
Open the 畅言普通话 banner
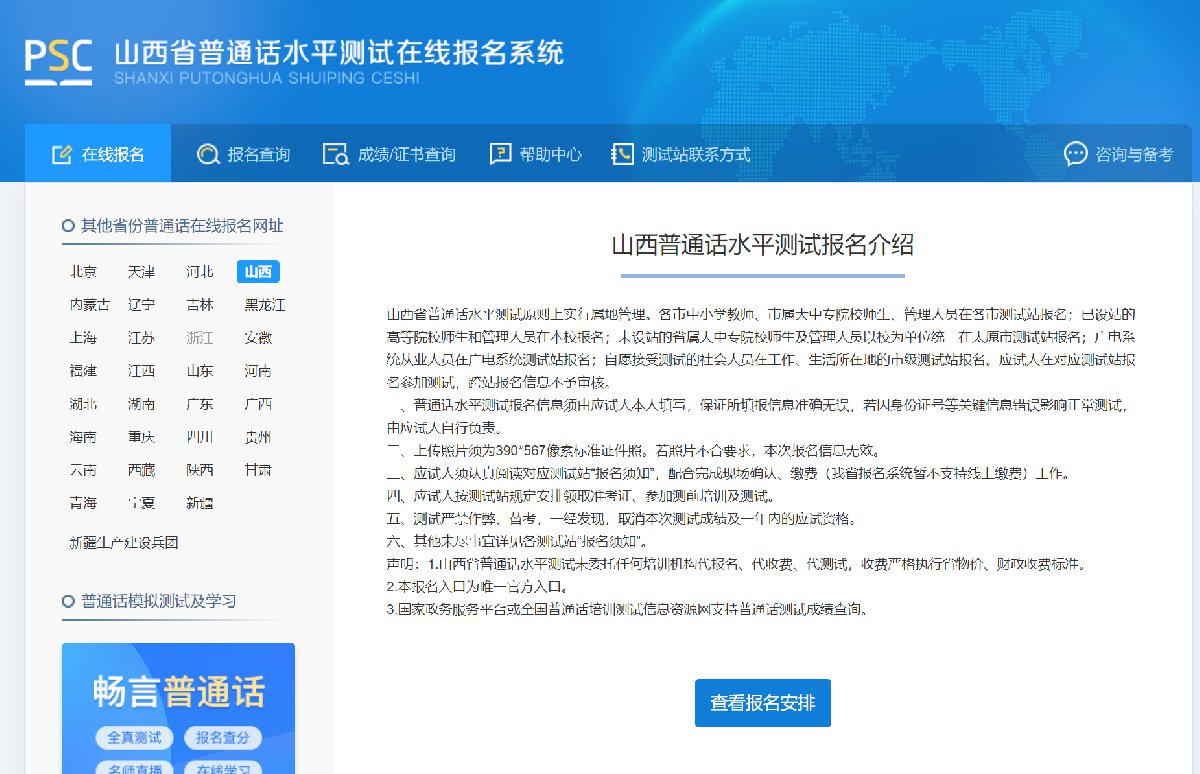point(178,692)
